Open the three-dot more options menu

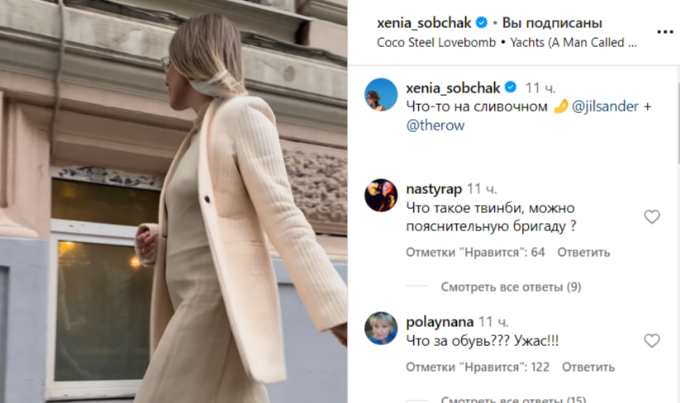[x=665, y=32]
